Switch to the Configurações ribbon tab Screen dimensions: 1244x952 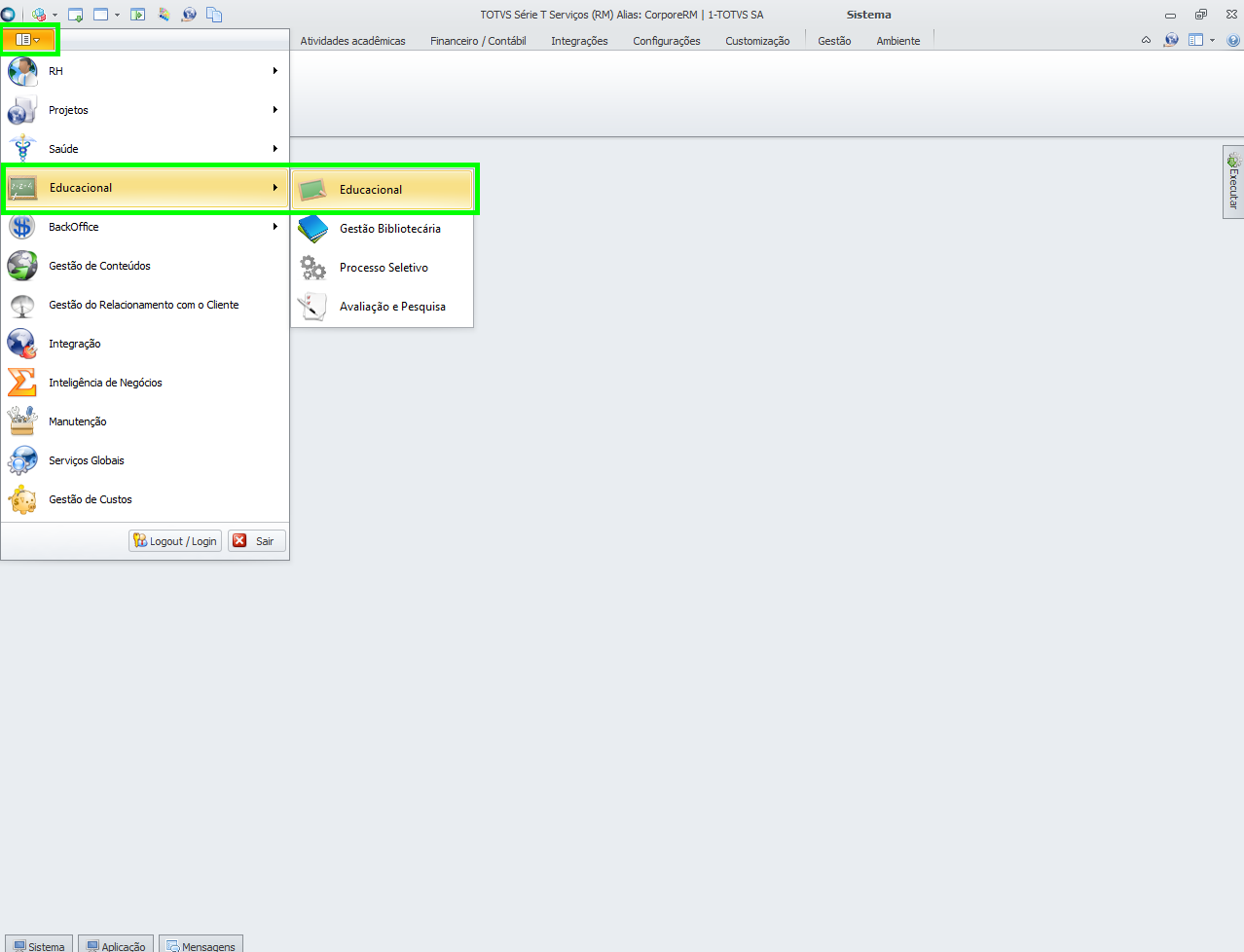pos(667,41)
